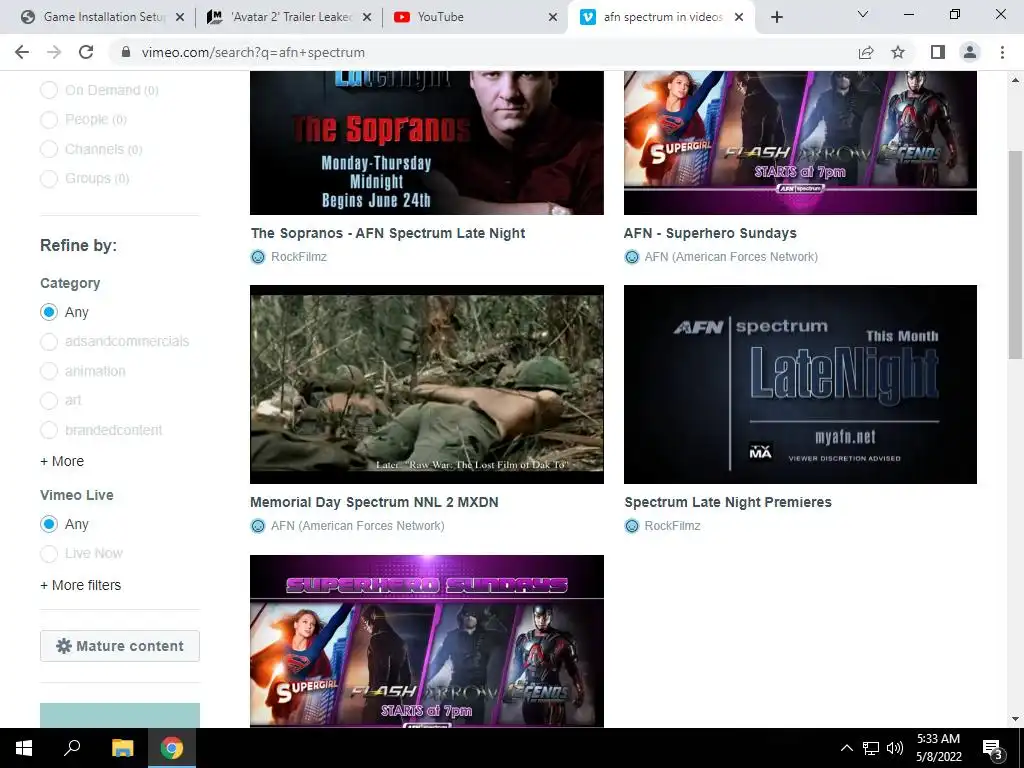Viewport: 1024px width, 768px height.
Task: Open AFN (American Forces Network) under Memorial Day
Action: (x=358, y=526)
